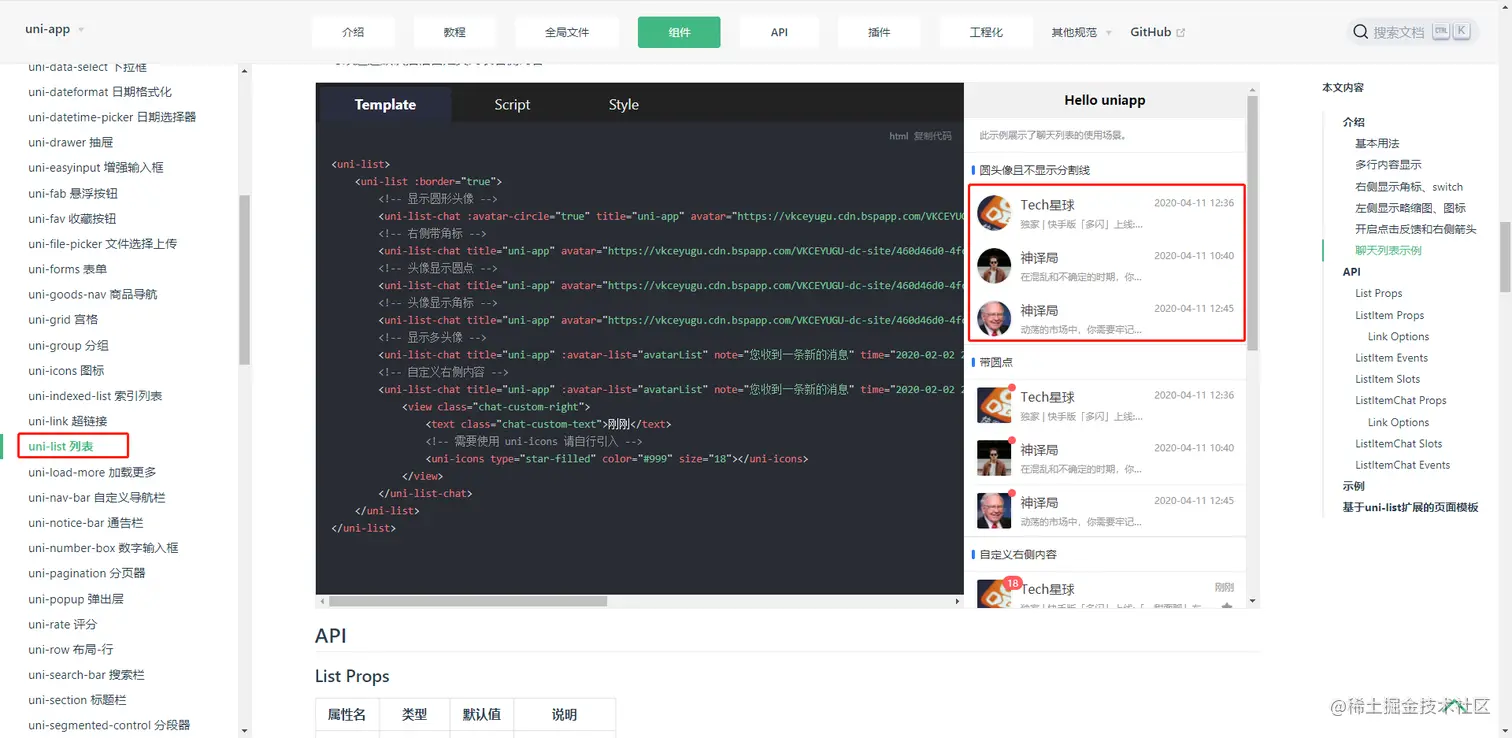
Task: Click the code horizontal scrollbar thumb
Action: click(x=468, y=602)
